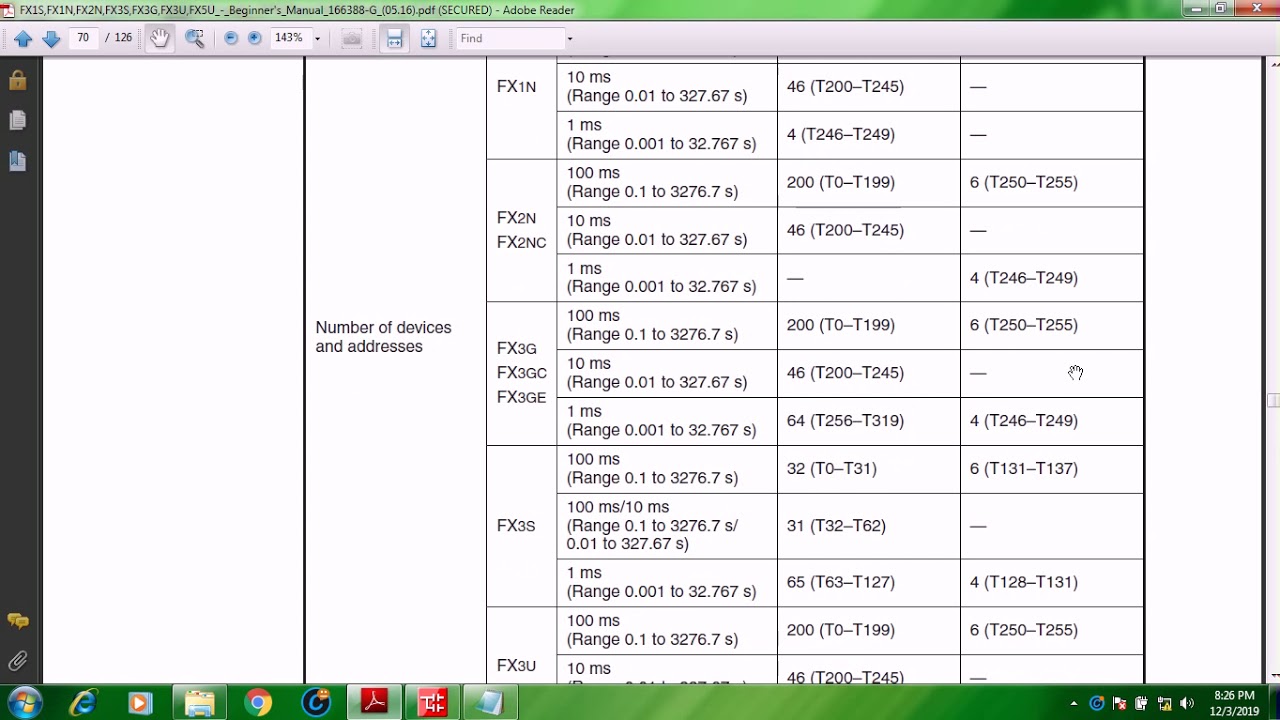Zoom in with the plus button

coord(255,38)
